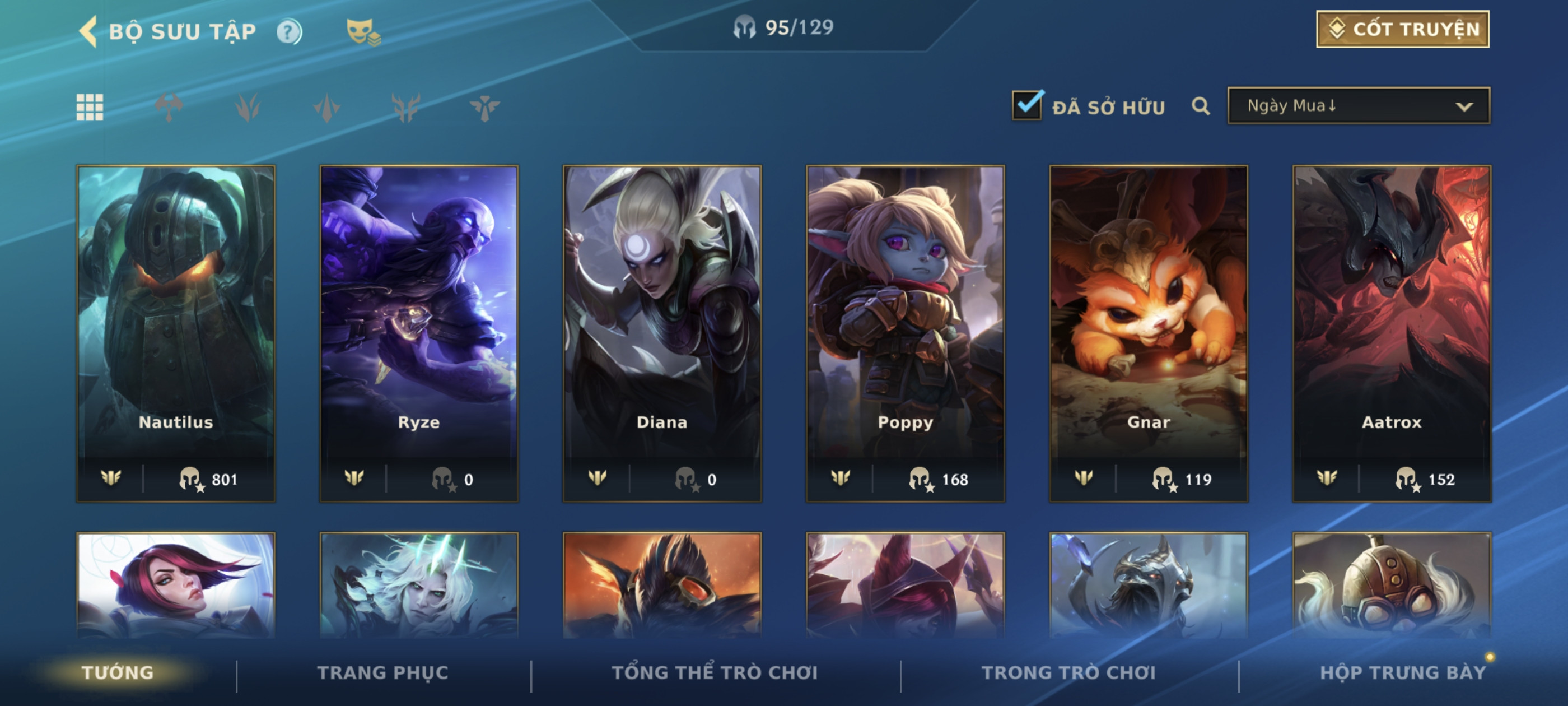Switch to the Trong Trò Chơi tab
Viewport: 1568px width, 706px height.
pyautogui.click(x=1068, y=672)
